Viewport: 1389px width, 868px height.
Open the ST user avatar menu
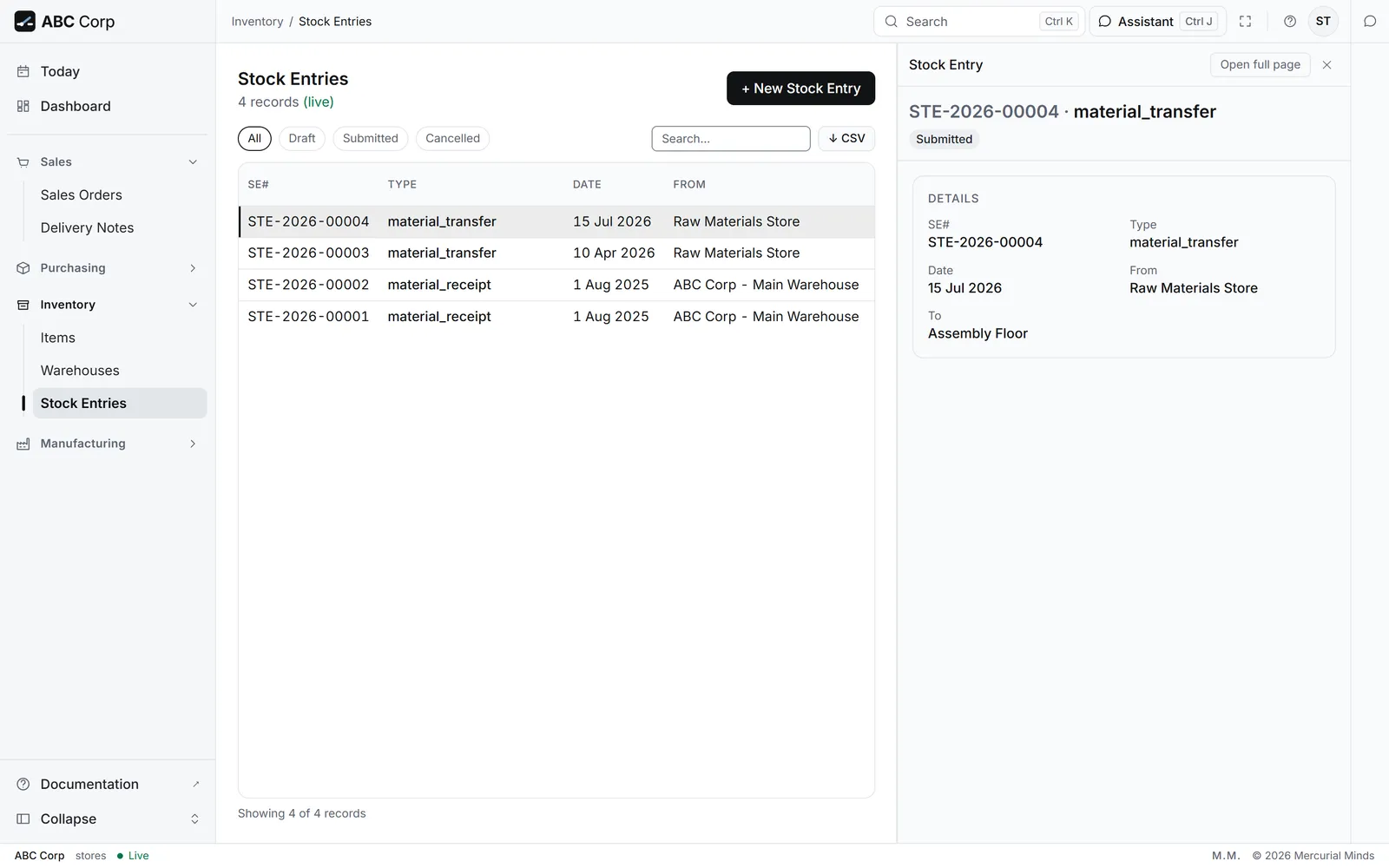click(1323, 22)
